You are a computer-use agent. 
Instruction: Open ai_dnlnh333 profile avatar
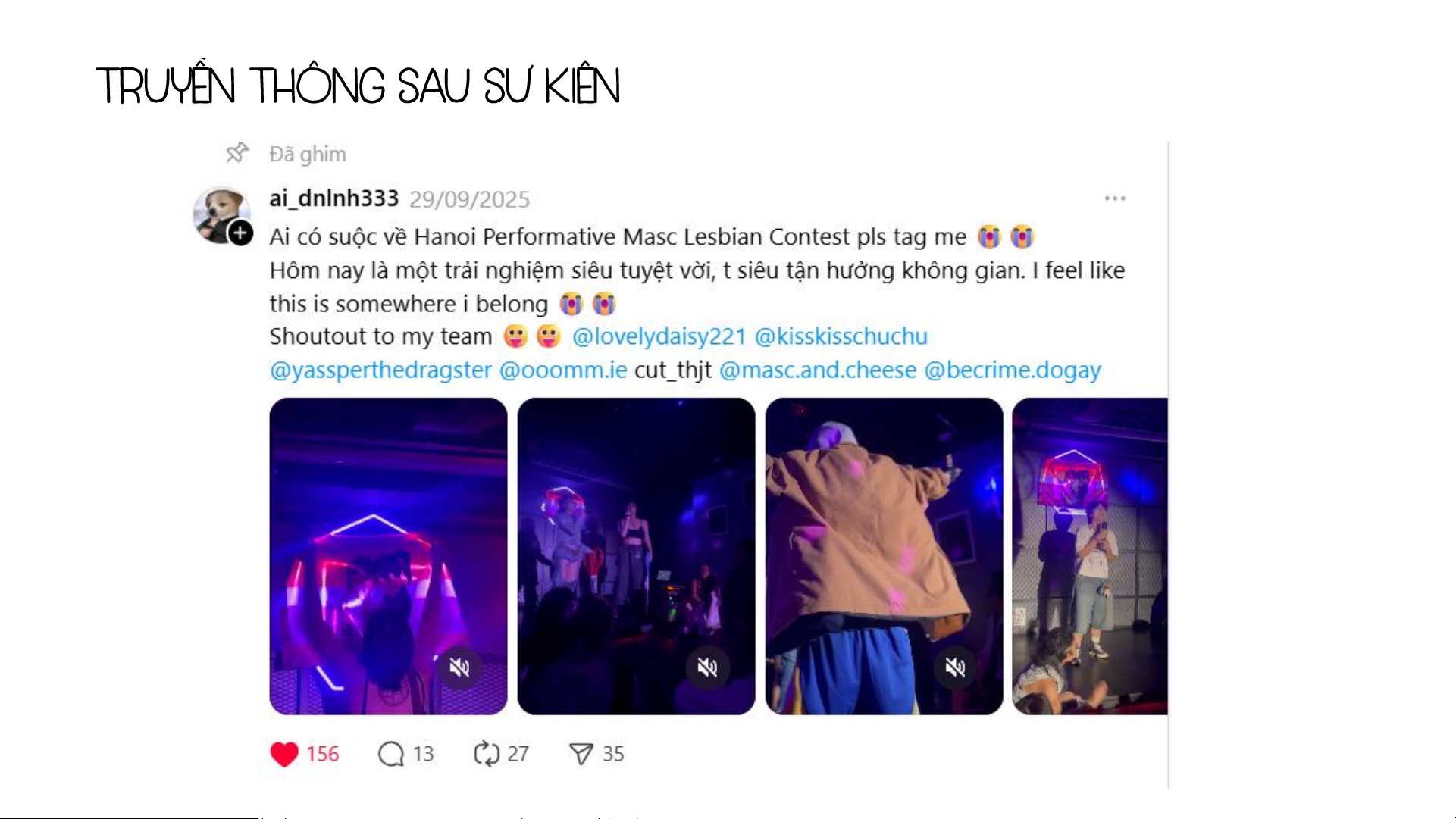tap(221, 214)
